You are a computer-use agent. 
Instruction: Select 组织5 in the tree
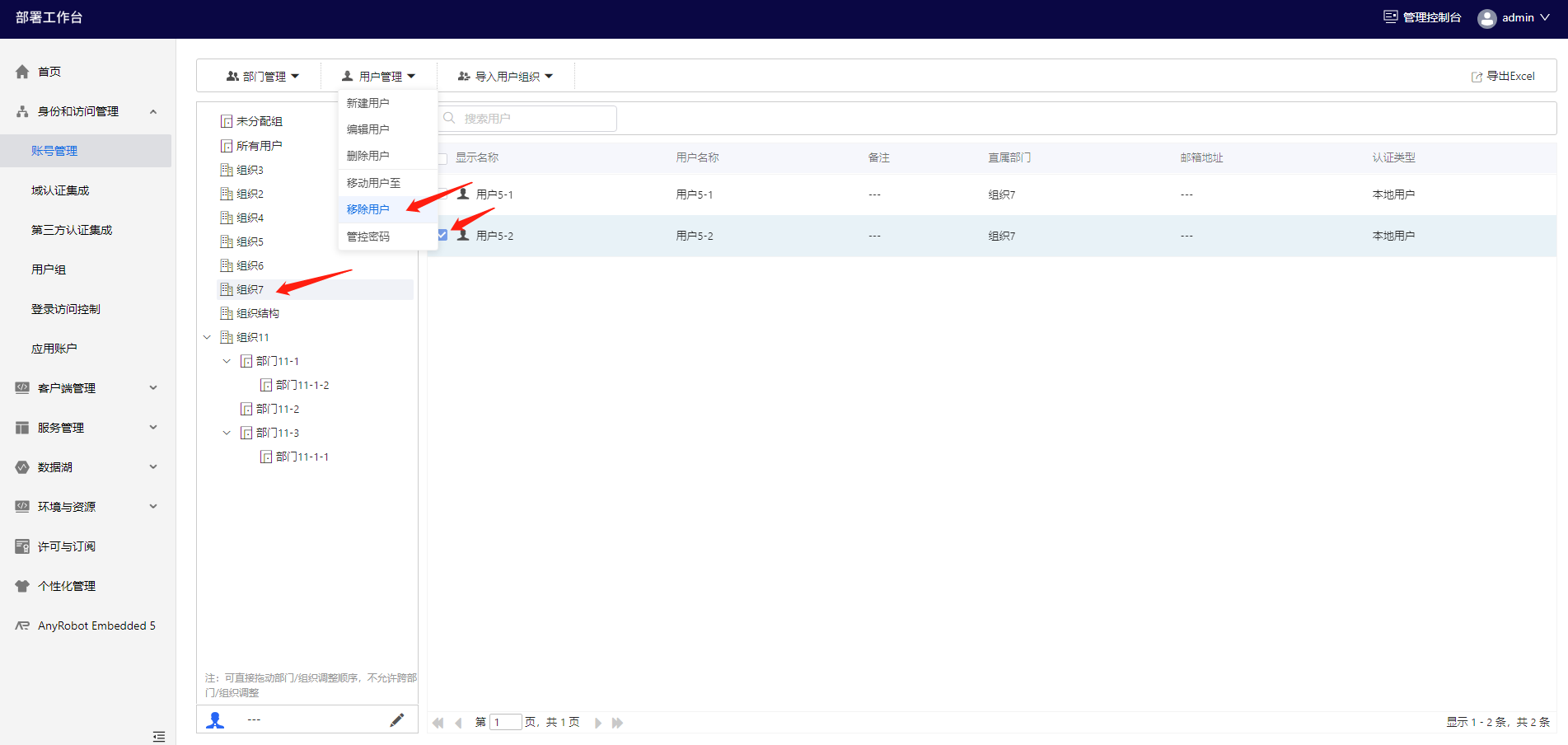tap(250, 241)
